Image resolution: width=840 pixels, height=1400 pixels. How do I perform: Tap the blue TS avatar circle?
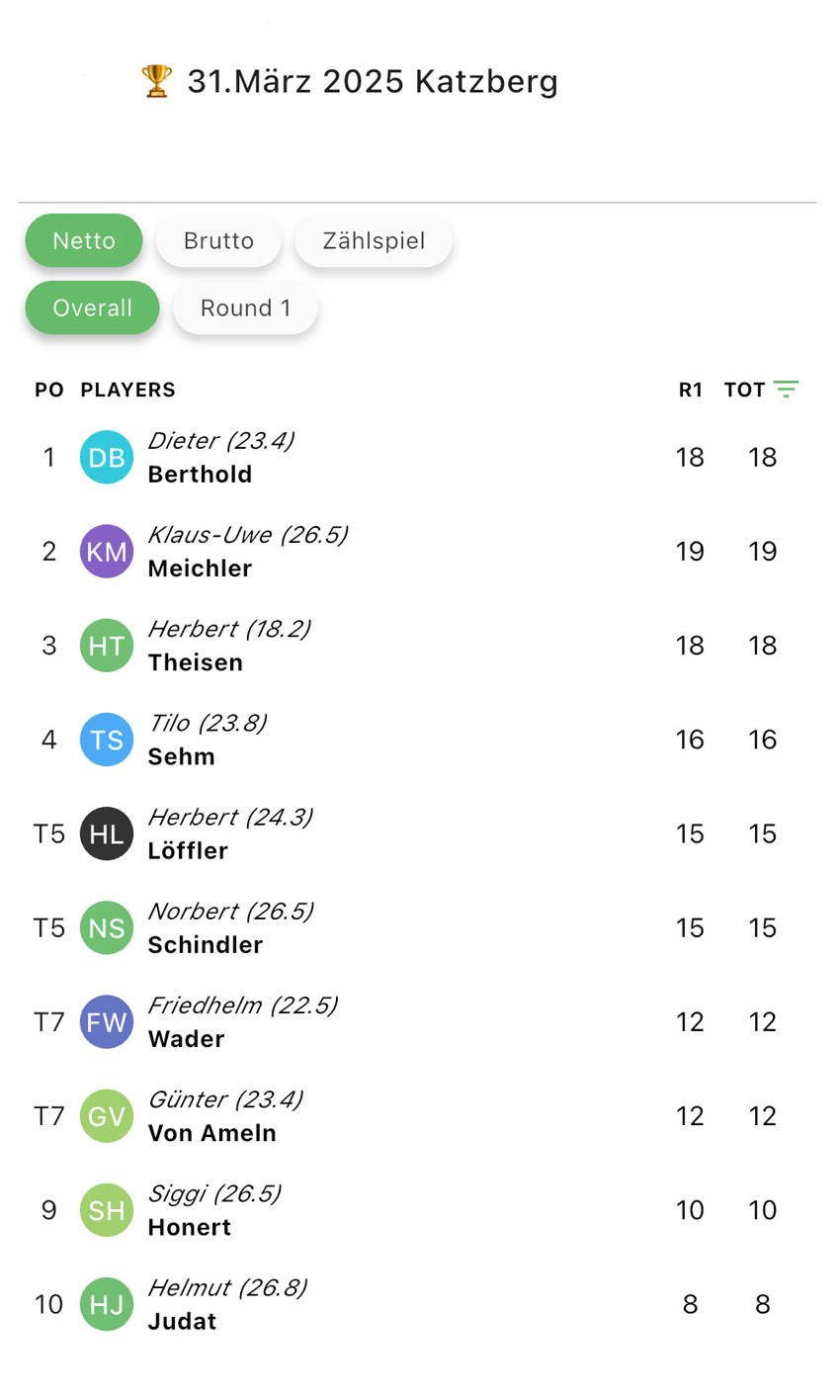tap(107, 740)
